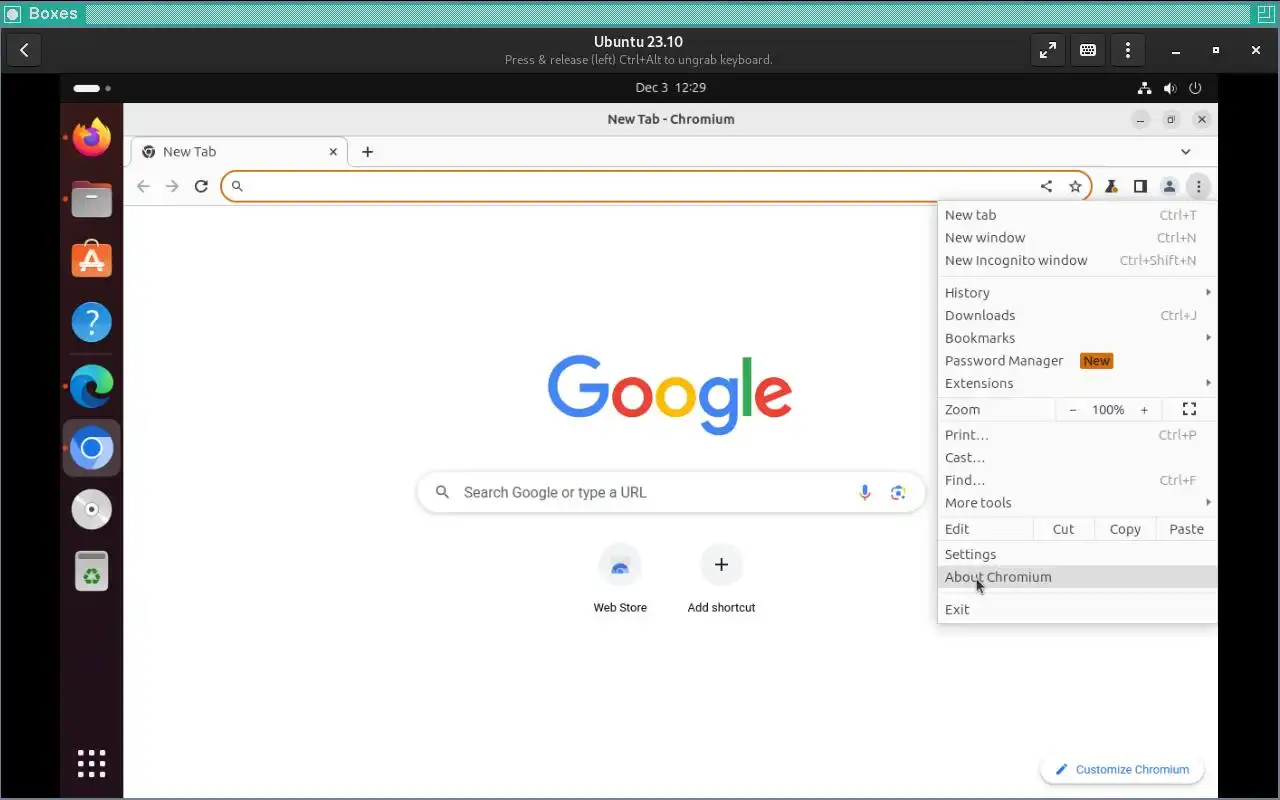Open Chrome Labs flask icon
This screenshot has height=800, width=1280.
[1111, 186]
